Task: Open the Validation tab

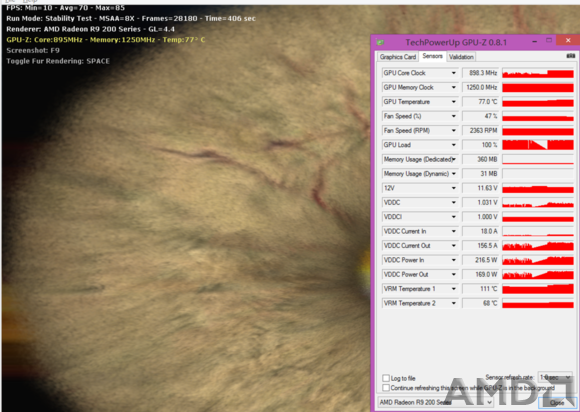Action: (x=461, y=57)
